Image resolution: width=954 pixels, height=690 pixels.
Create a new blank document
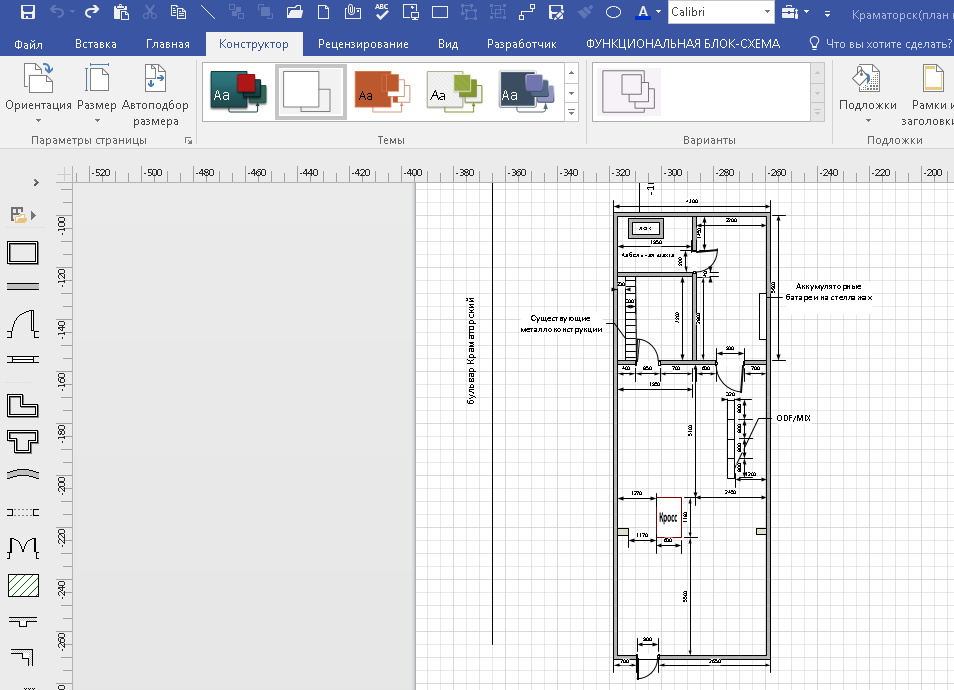(324, 12)
